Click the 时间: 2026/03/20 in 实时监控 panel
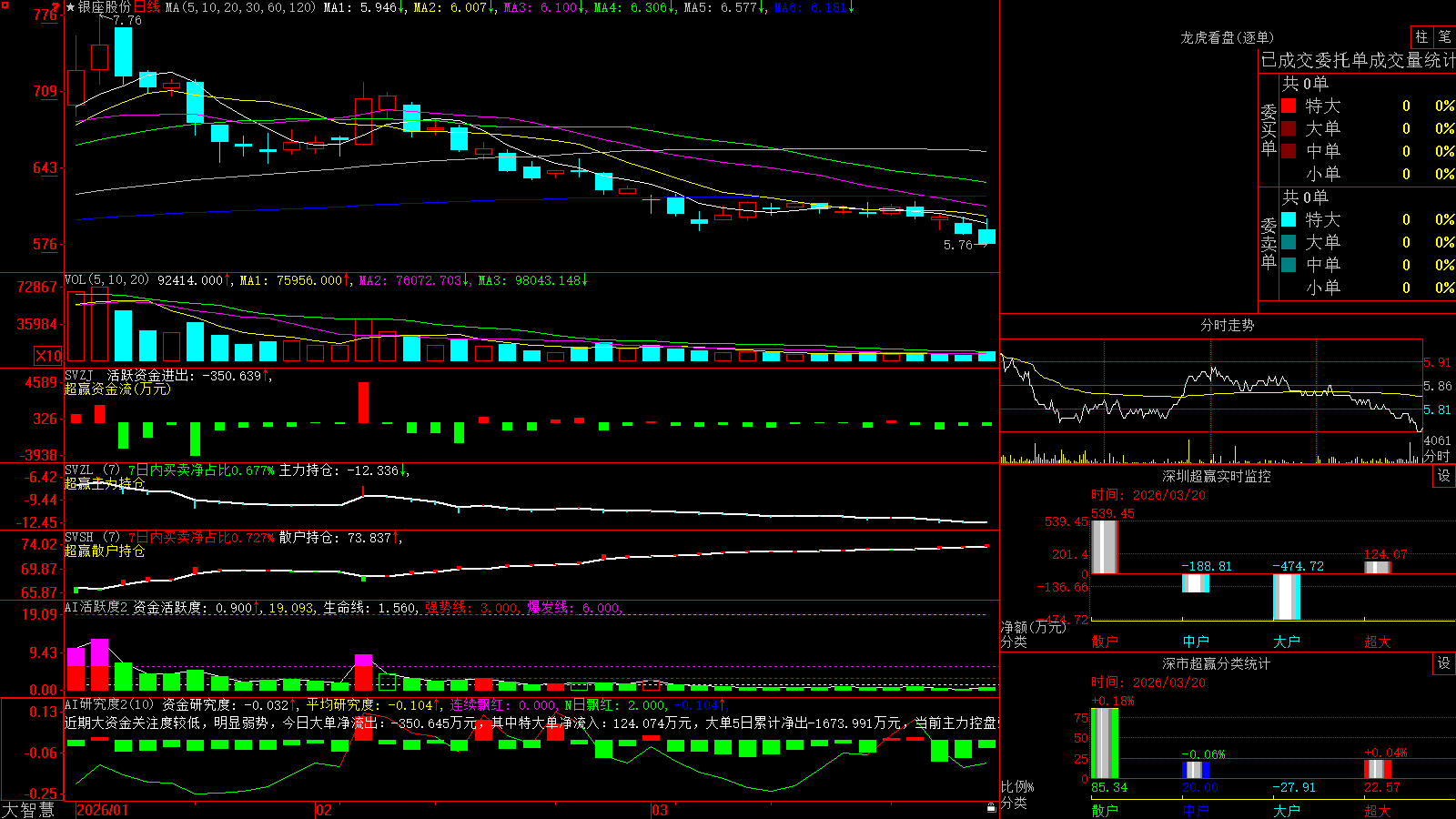The height and width of the screenshot is (819, 1456). coord(1148,495)
